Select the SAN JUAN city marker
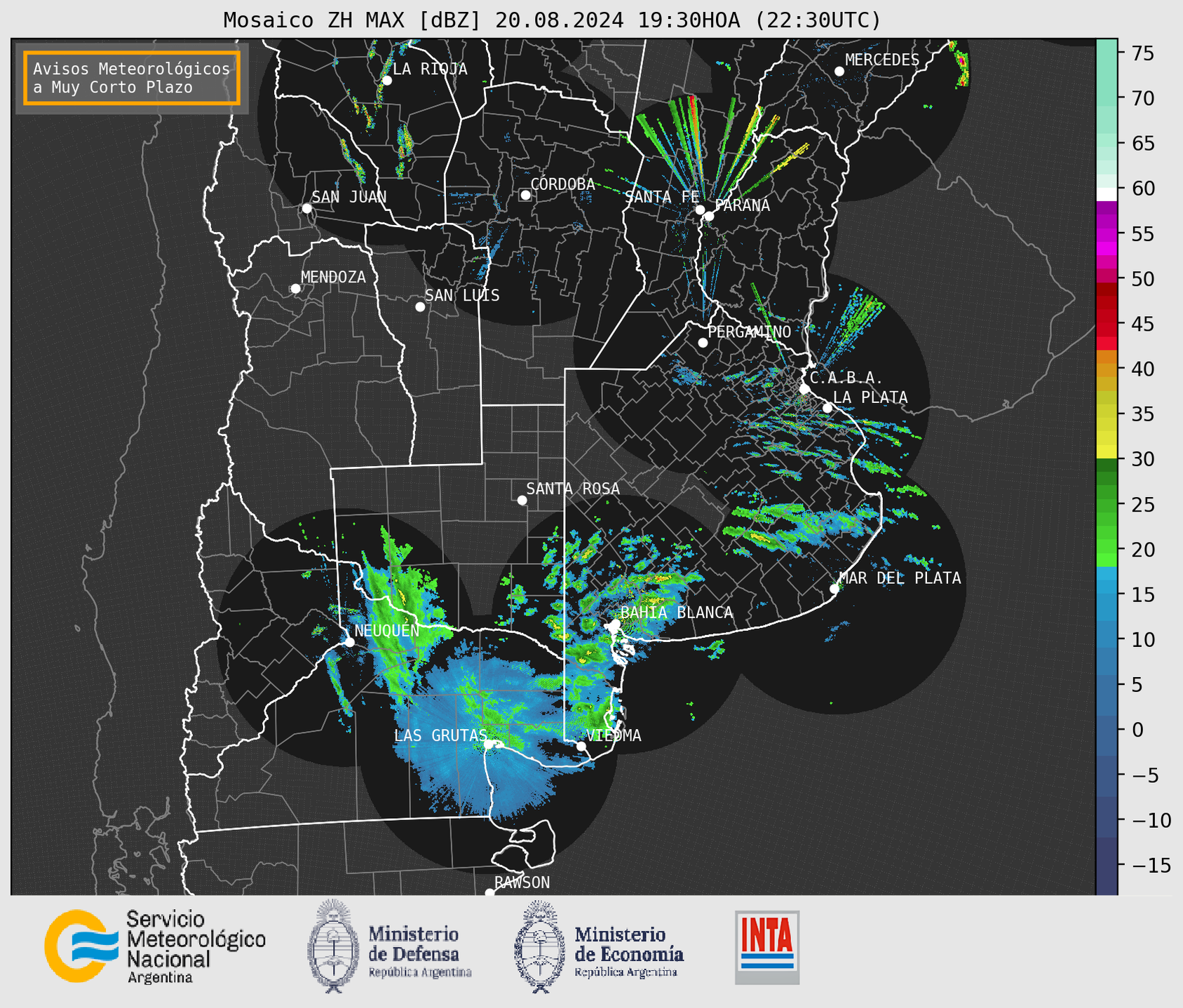The height and width of the screenshot is (1008, 1183). 306,208
